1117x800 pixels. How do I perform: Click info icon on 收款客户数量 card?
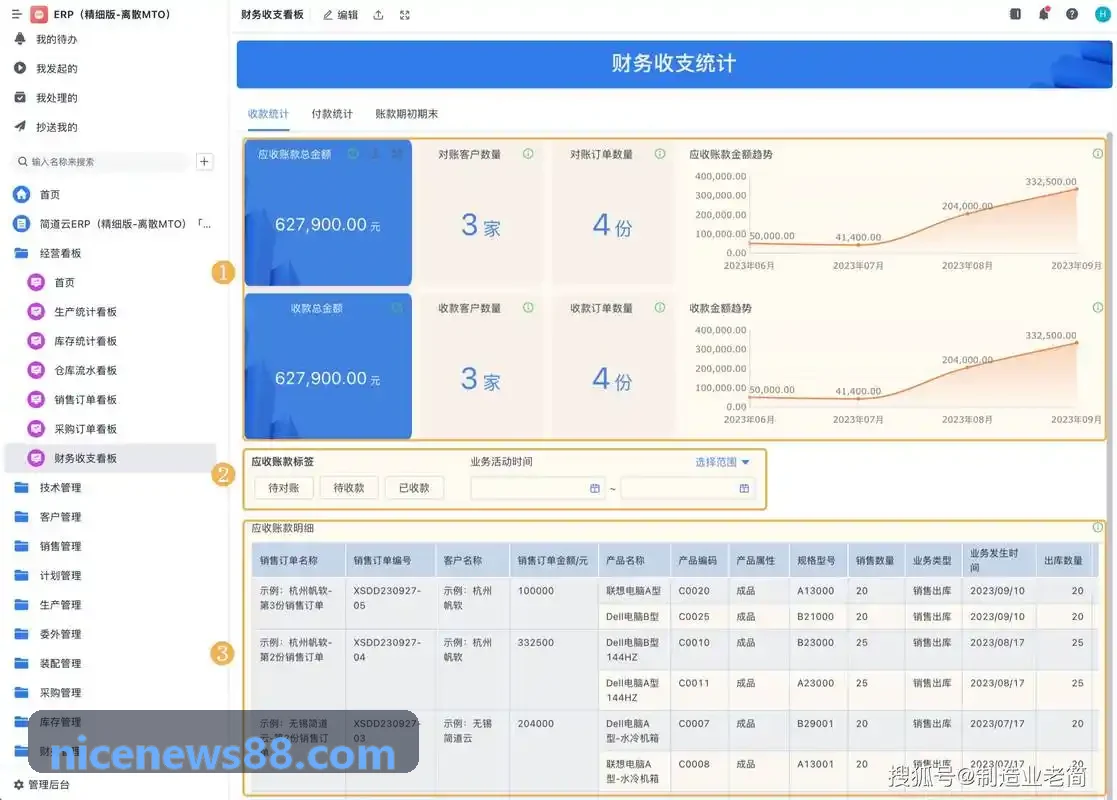point(528,308)
